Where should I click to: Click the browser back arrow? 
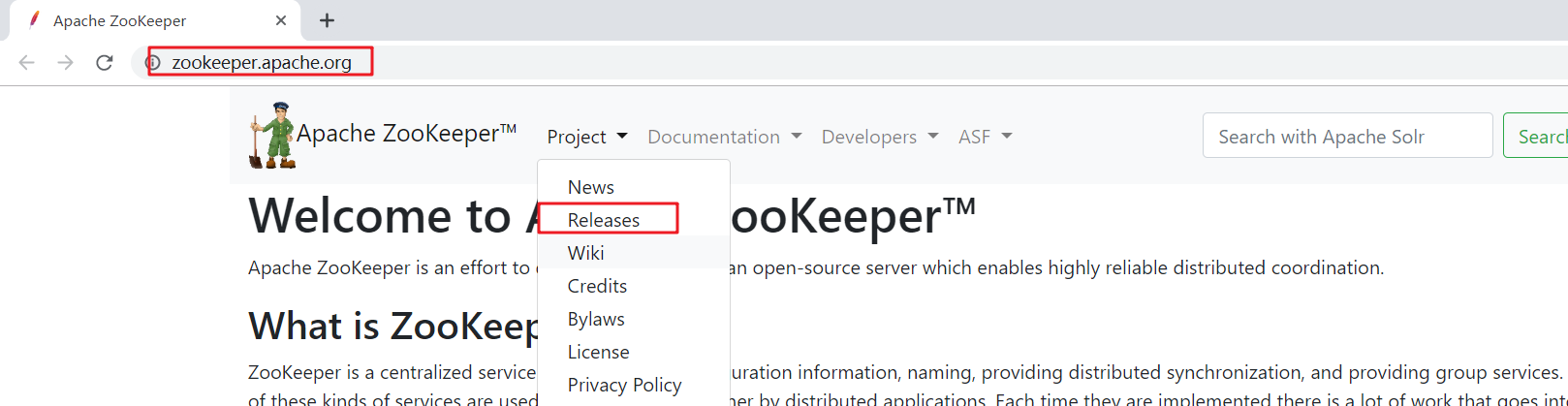point(26,63)
